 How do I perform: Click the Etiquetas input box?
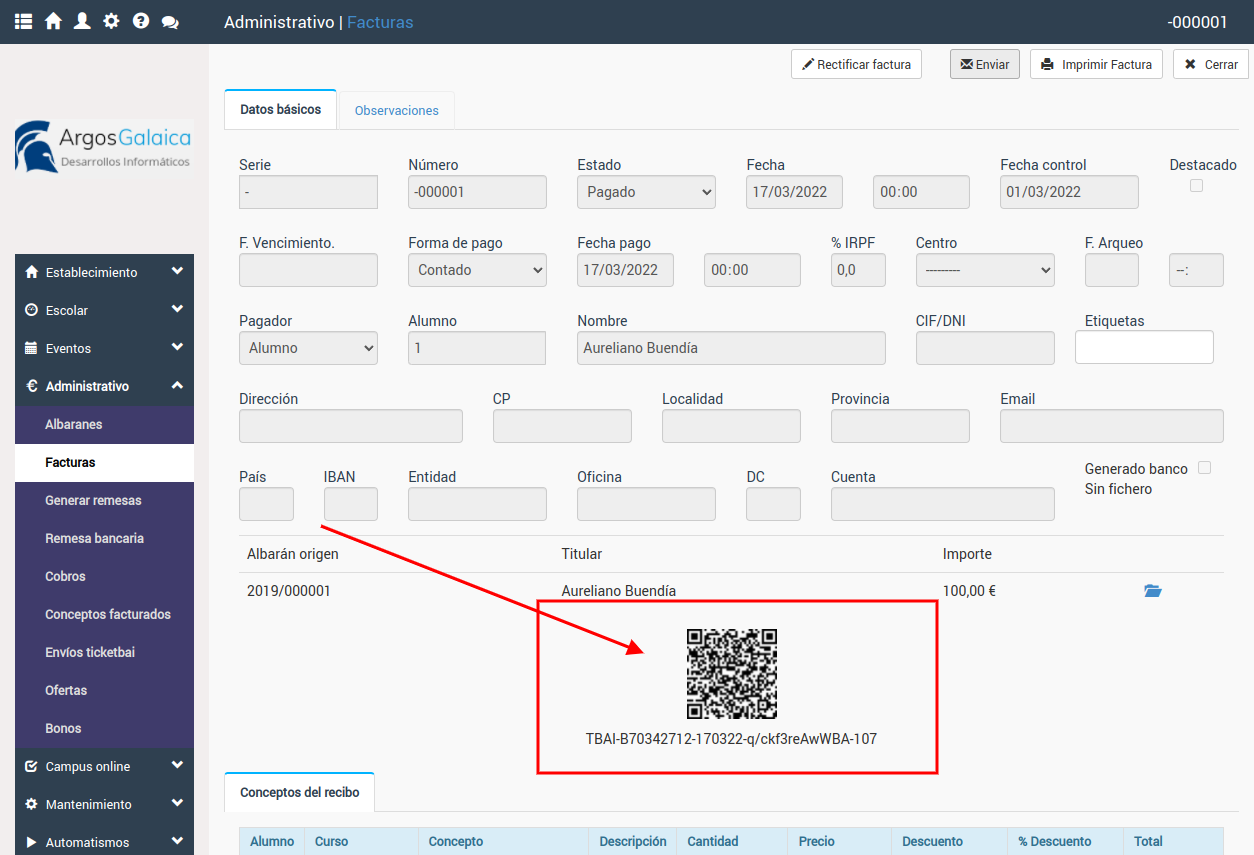tap(1144, 347)
